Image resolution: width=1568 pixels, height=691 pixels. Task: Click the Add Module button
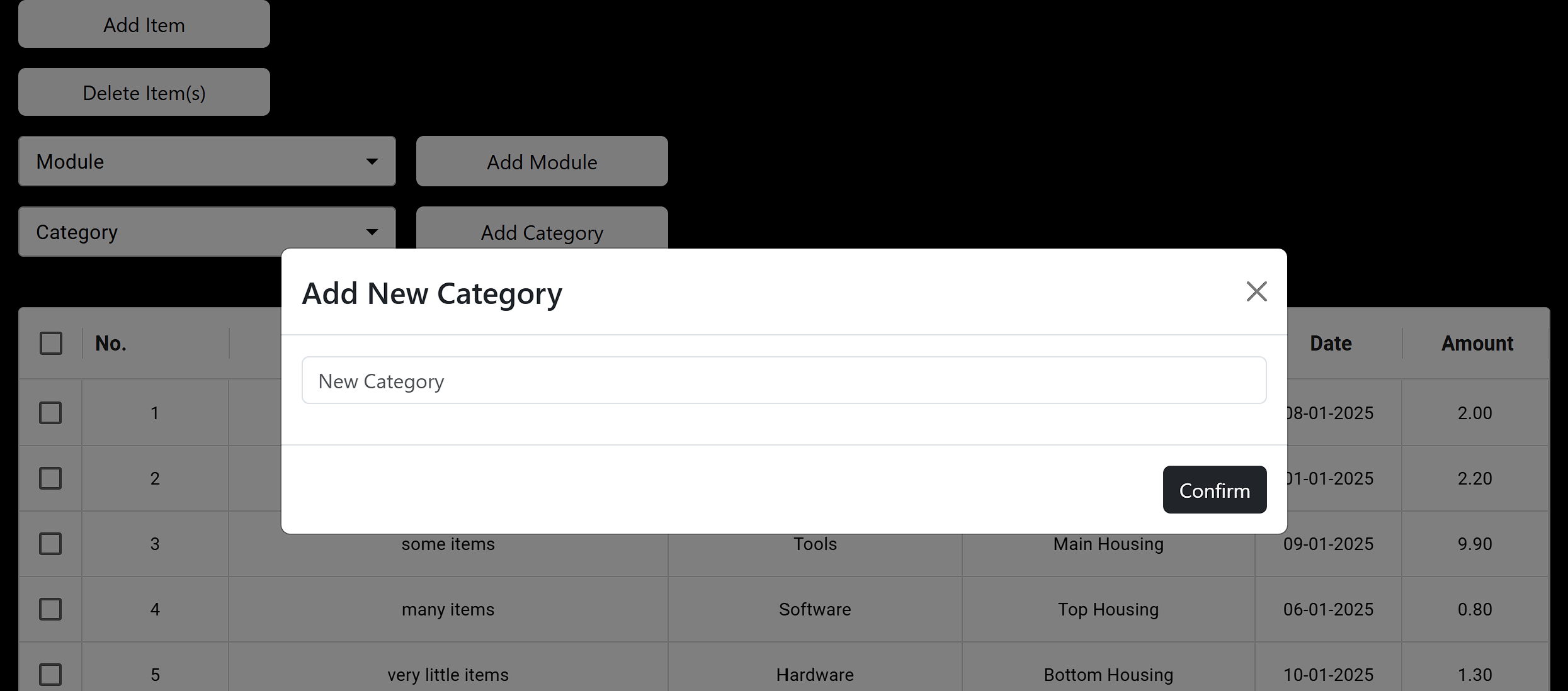coord(542,161)
